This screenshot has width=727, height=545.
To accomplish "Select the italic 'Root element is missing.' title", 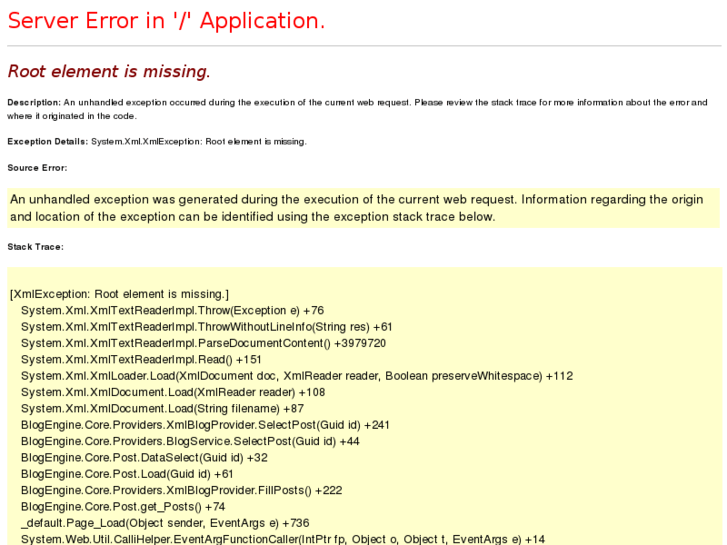I will 109,71.
